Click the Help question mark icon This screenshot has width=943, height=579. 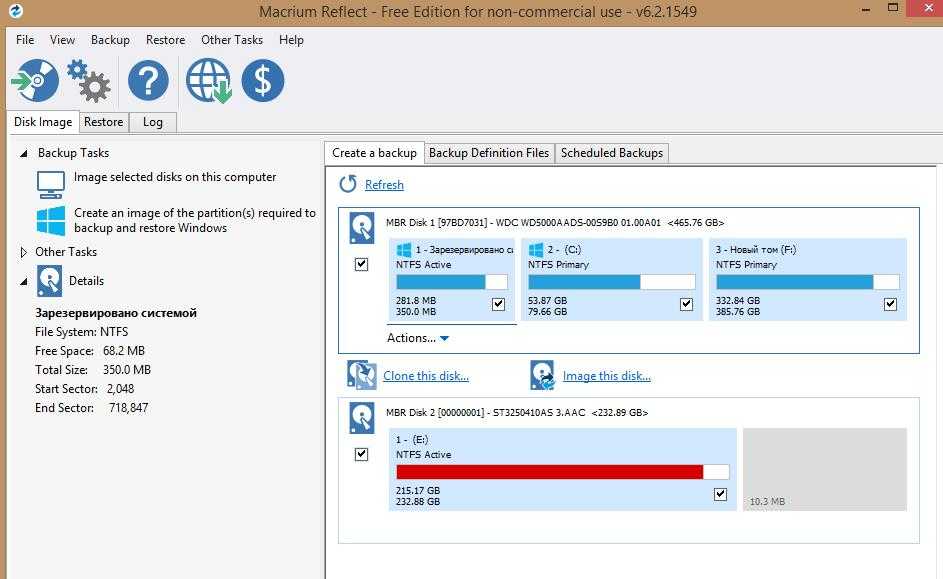pyautogui.click(x=148, y=81)
